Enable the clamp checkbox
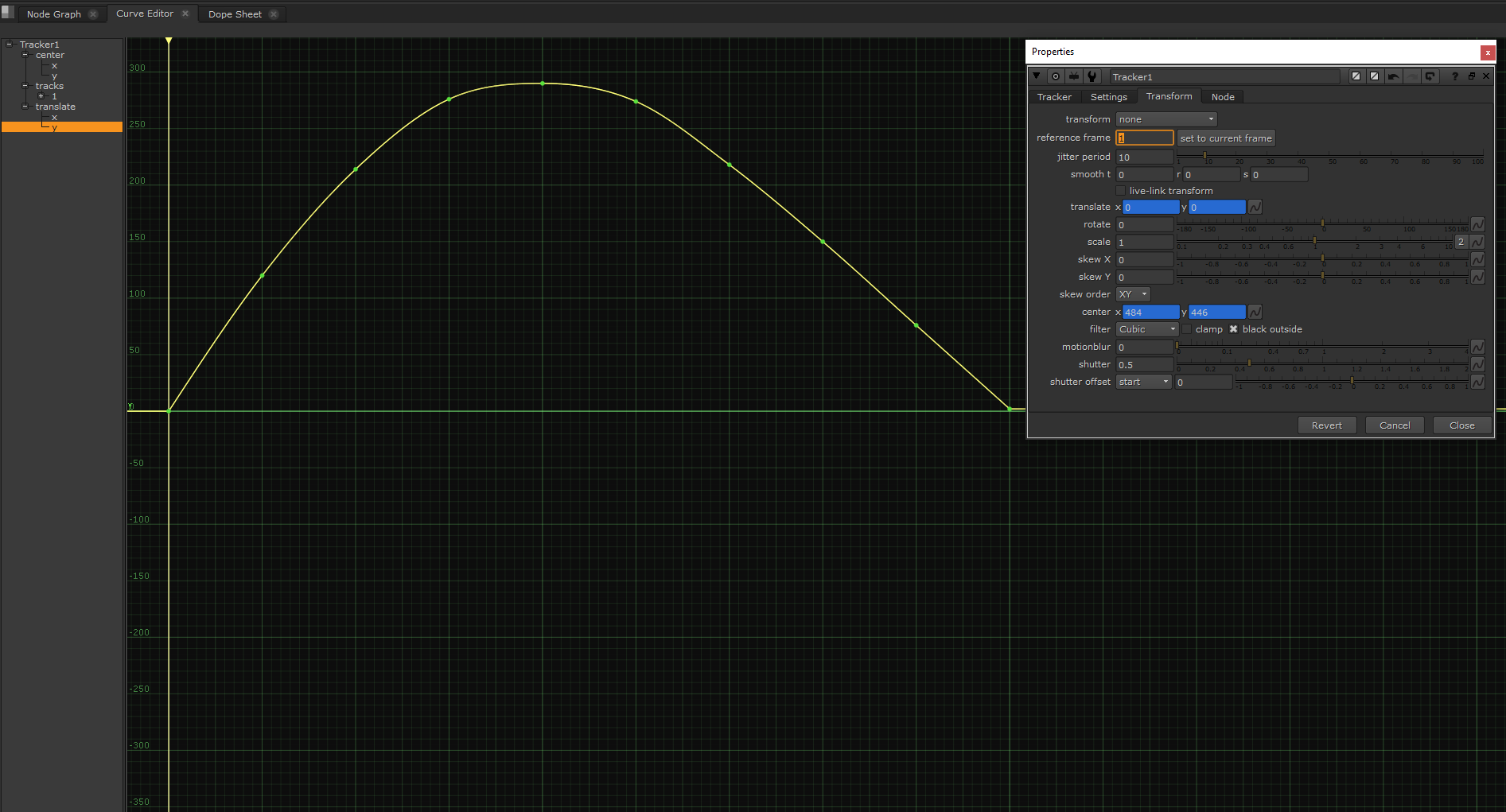This screenshot has width=1506, height=812. coord(1186,328)
